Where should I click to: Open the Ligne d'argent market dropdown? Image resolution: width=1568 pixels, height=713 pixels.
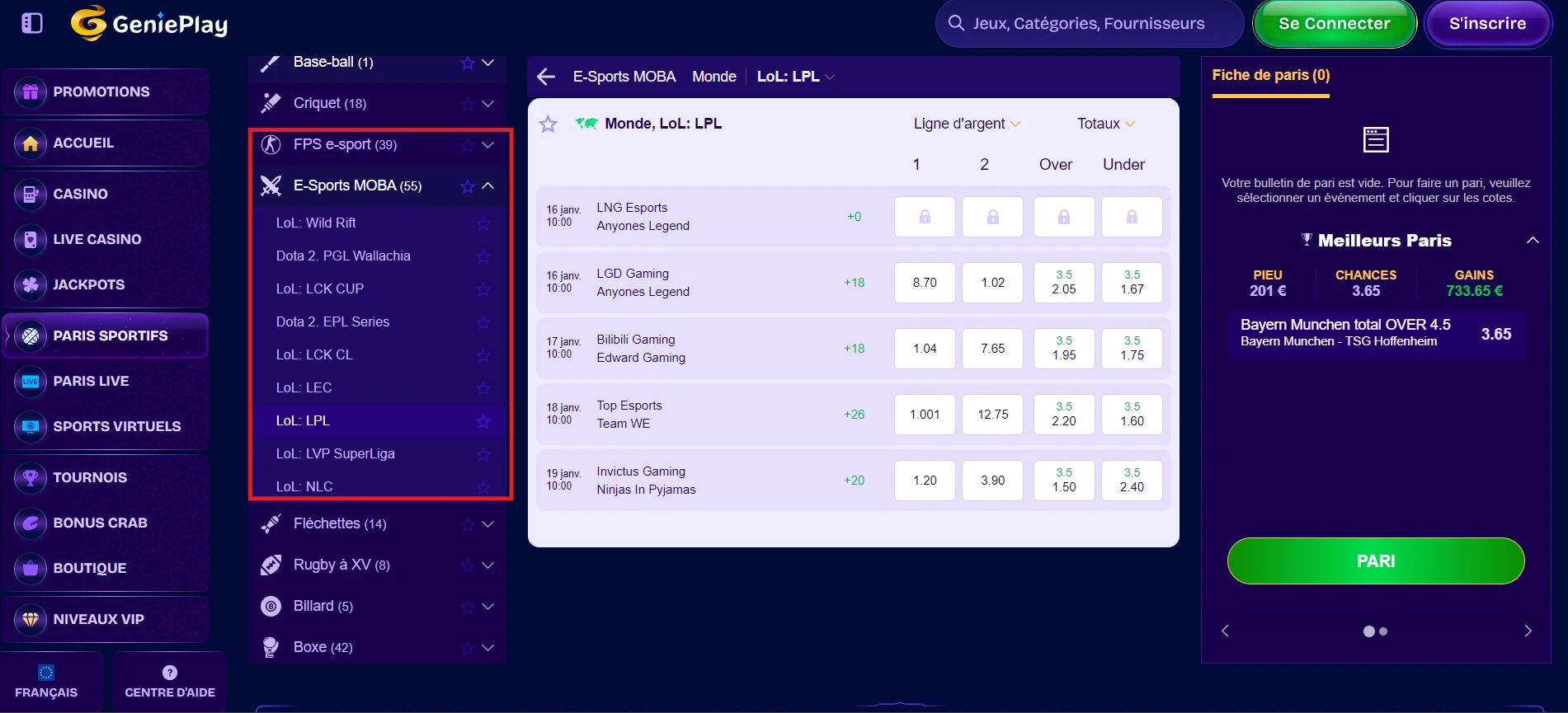(967, 124)
